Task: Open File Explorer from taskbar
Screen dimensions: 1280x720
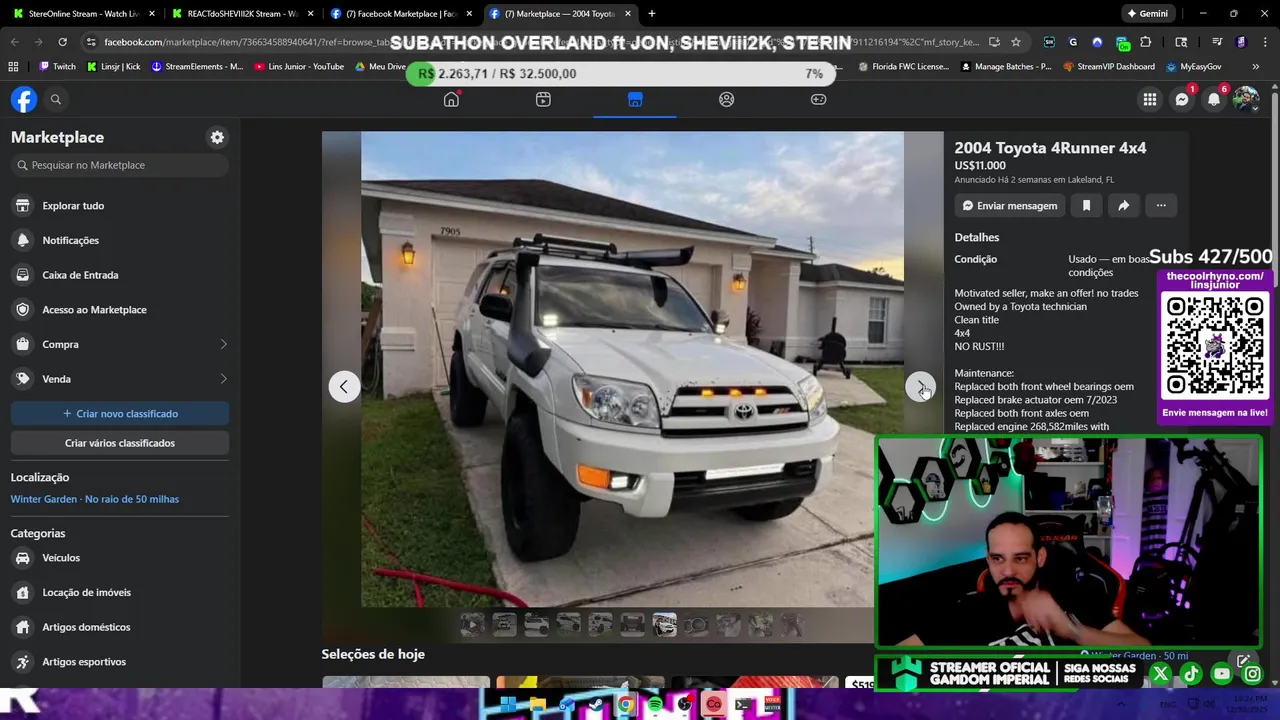Action: tap(537, 705)
